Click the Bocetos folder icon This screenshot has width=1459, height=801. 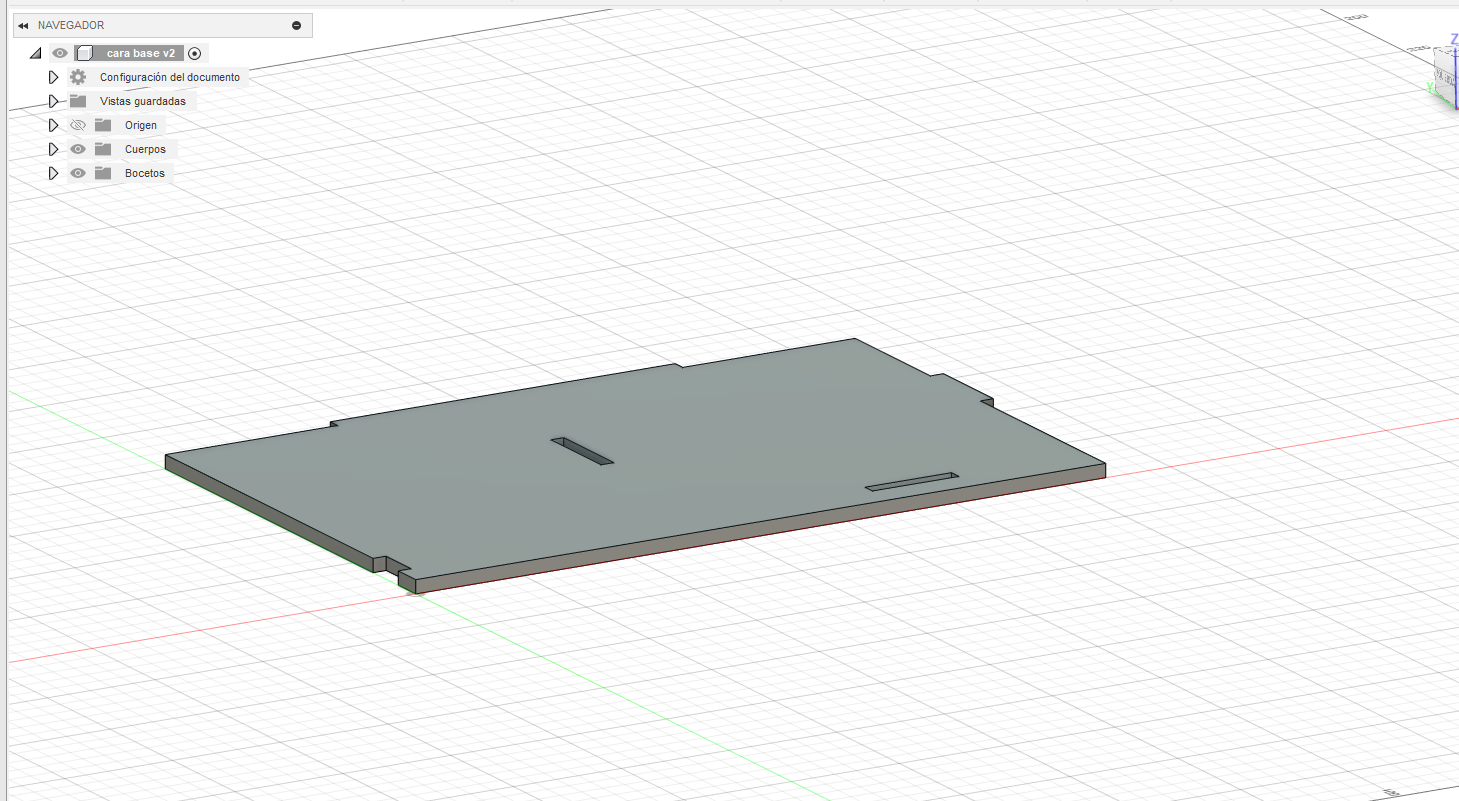[103, 173]
